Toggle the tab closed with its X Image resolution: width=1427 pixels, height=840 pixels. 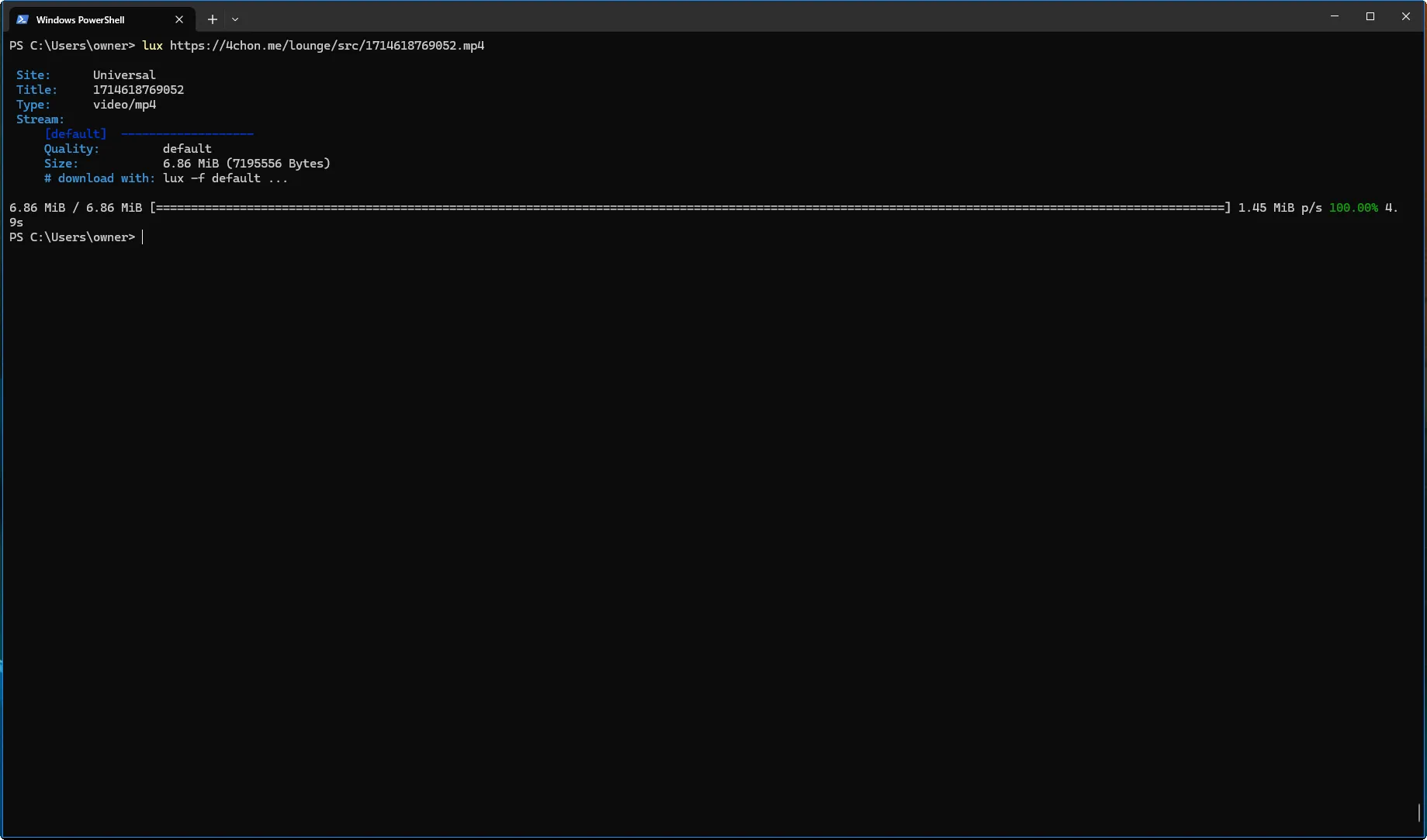[x=178, y=19]
